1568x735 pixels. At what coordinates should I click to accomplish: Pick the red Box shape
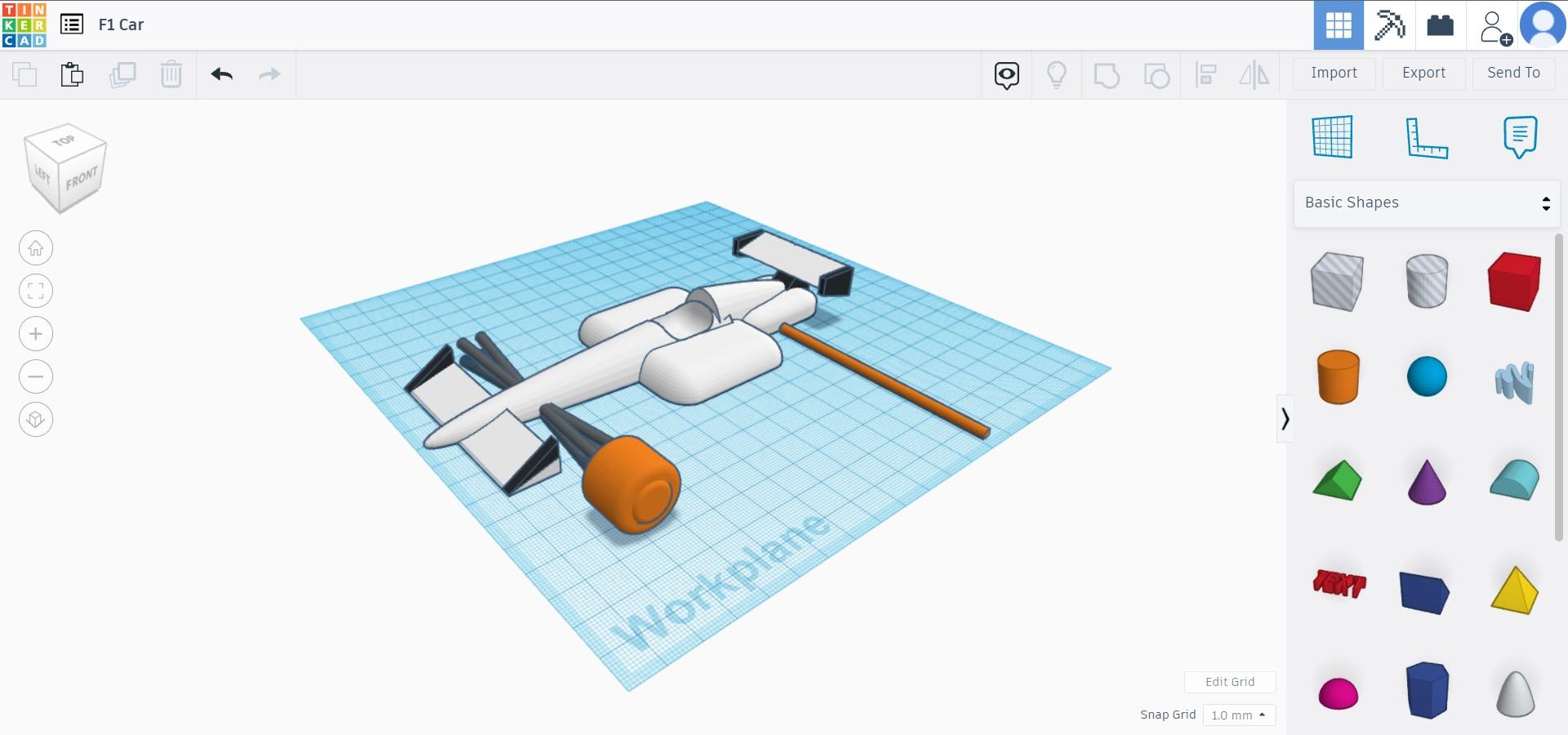(1515, 281)
